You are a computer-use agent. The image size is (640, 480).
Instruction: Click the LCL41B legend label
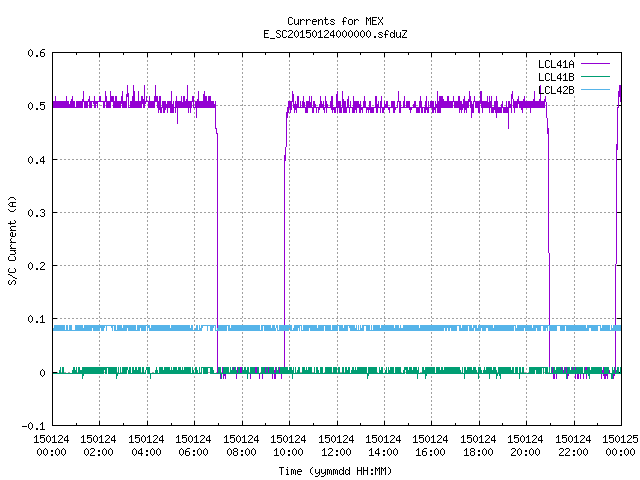tap(556, 77)
